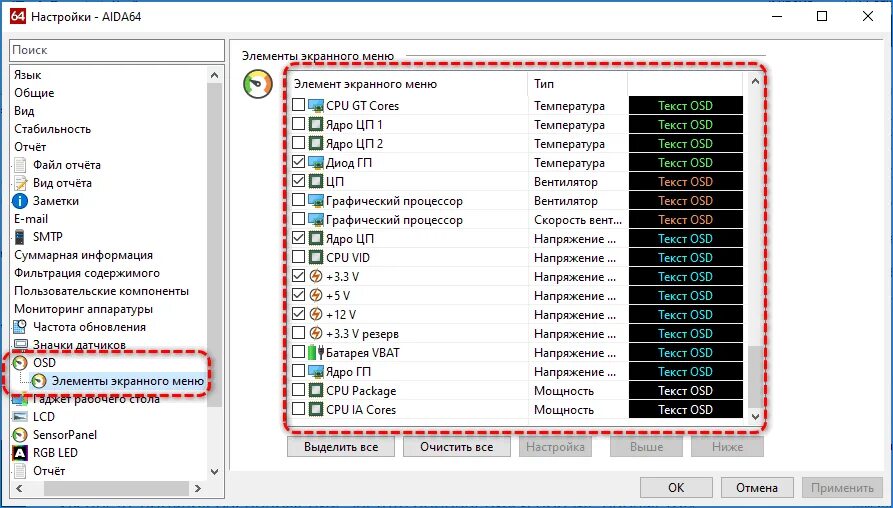Screen dimensions: 893x508
Task: Click the monitor icon beside Ядро ГП
Action: tap(316, 371)
